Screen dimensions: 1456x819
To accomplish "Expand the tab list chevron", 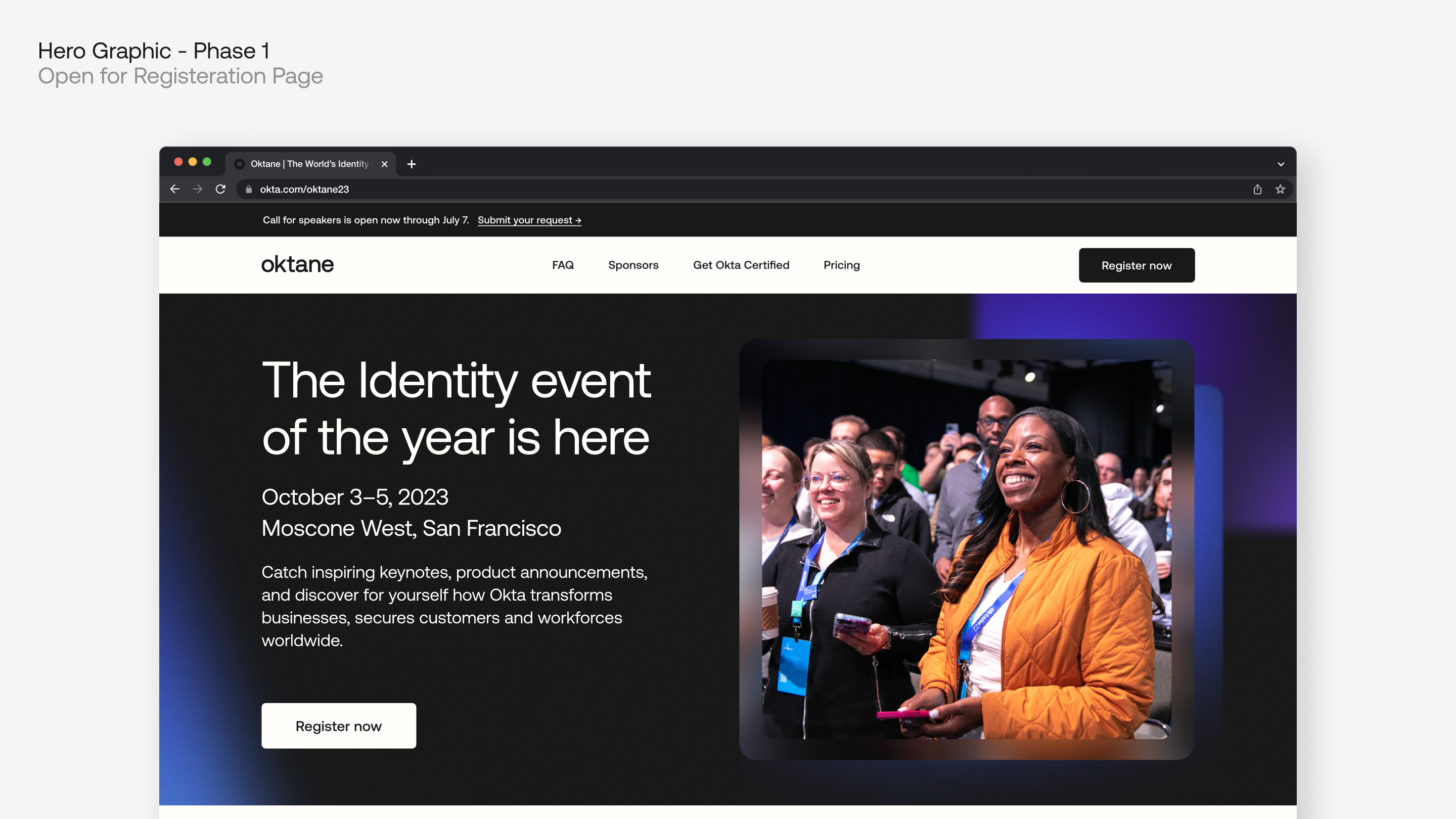I will (x=1281, y=164).
